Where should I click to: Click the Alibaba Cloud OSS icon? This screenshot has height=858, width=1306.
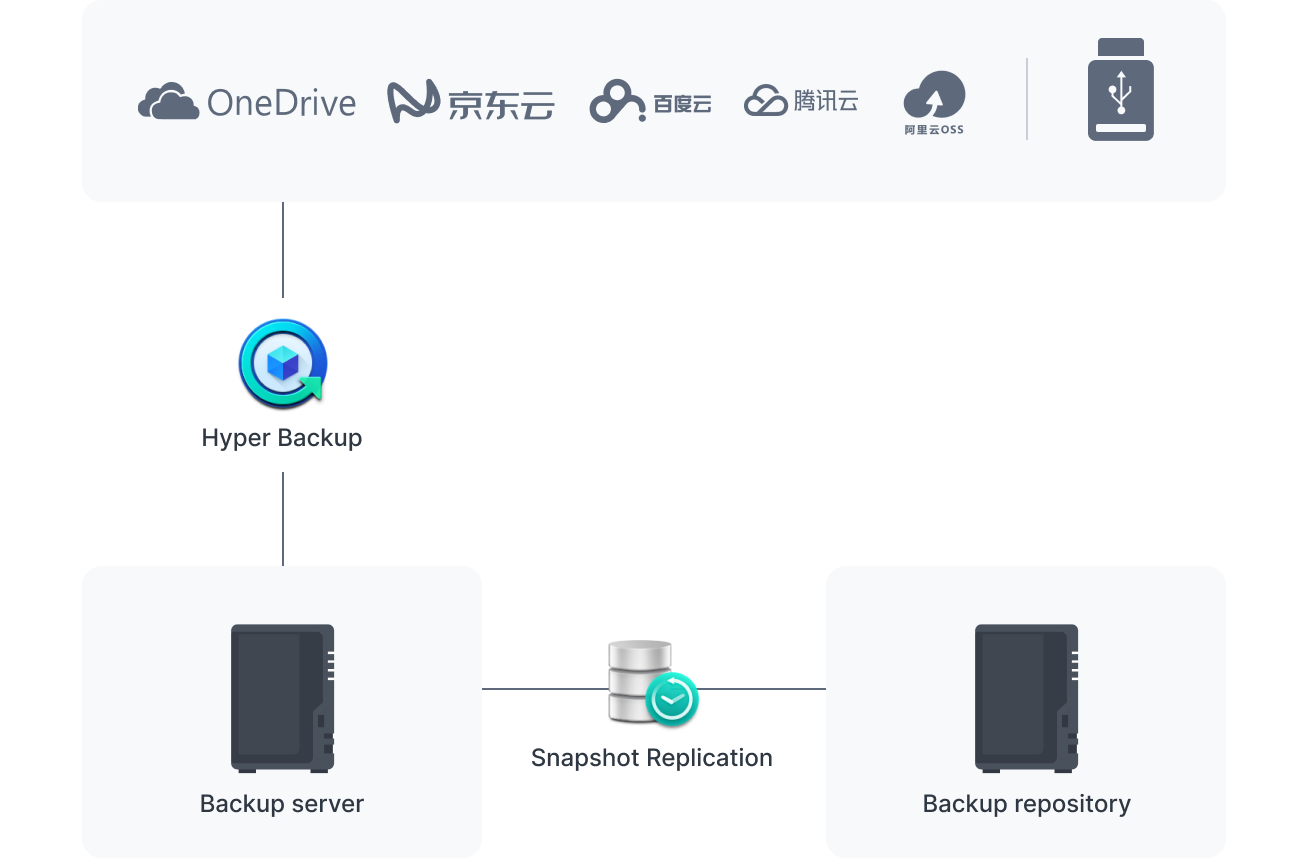click(934, 95)
